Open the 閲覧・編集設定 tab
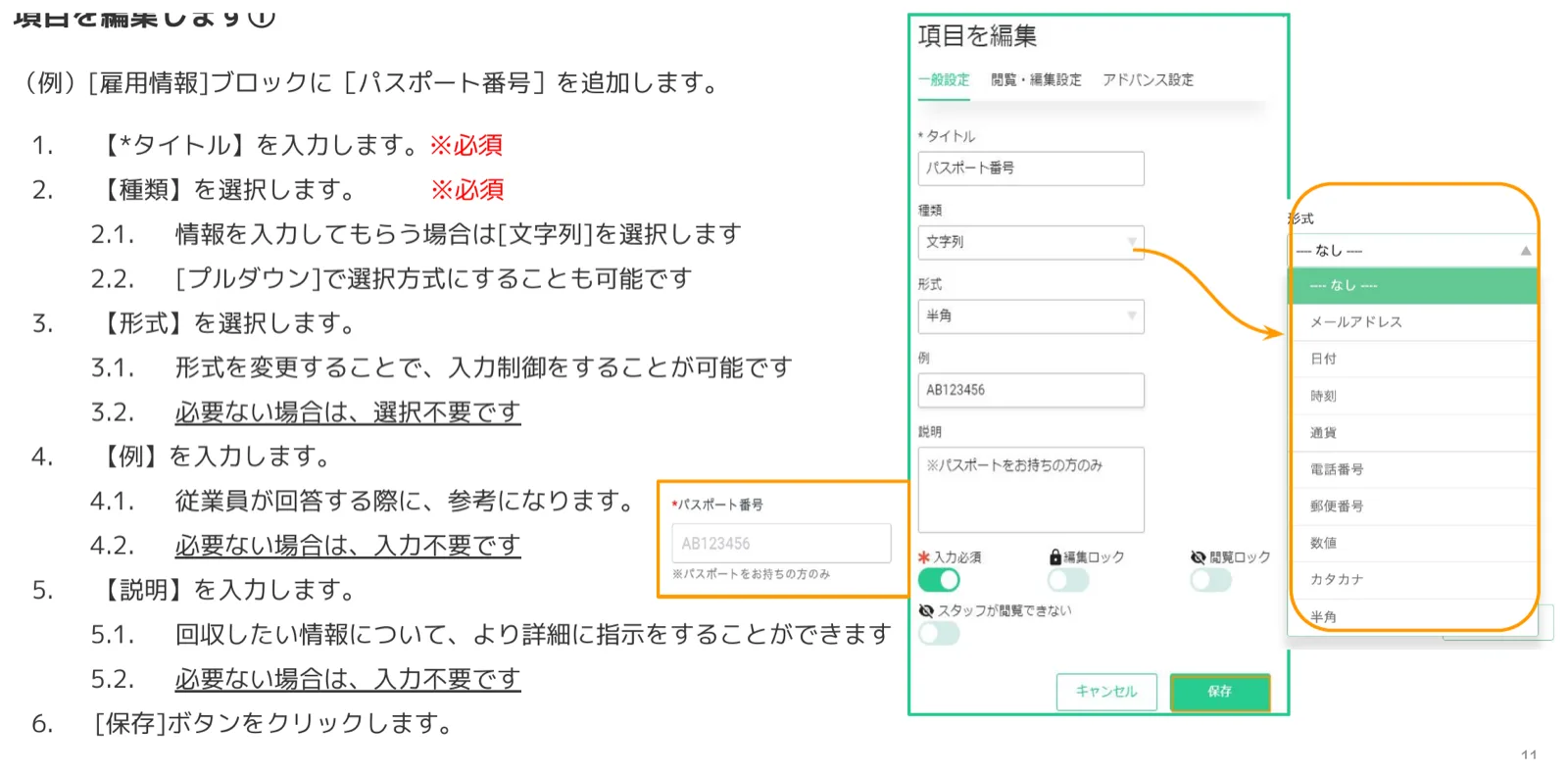1568x772 pixels. 1036,80
